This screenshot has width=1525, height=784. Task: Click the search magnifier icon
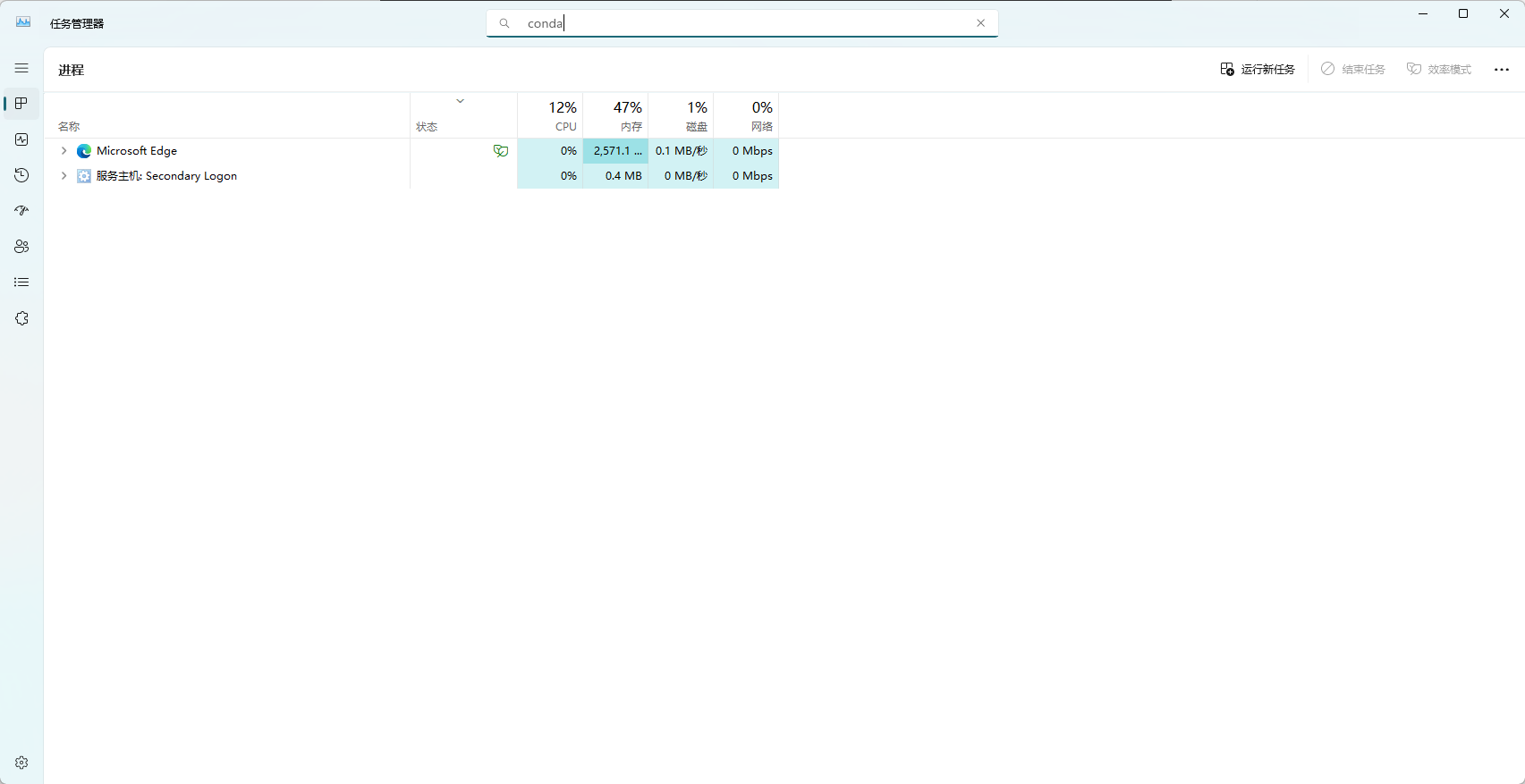click(x=504, y=23)
